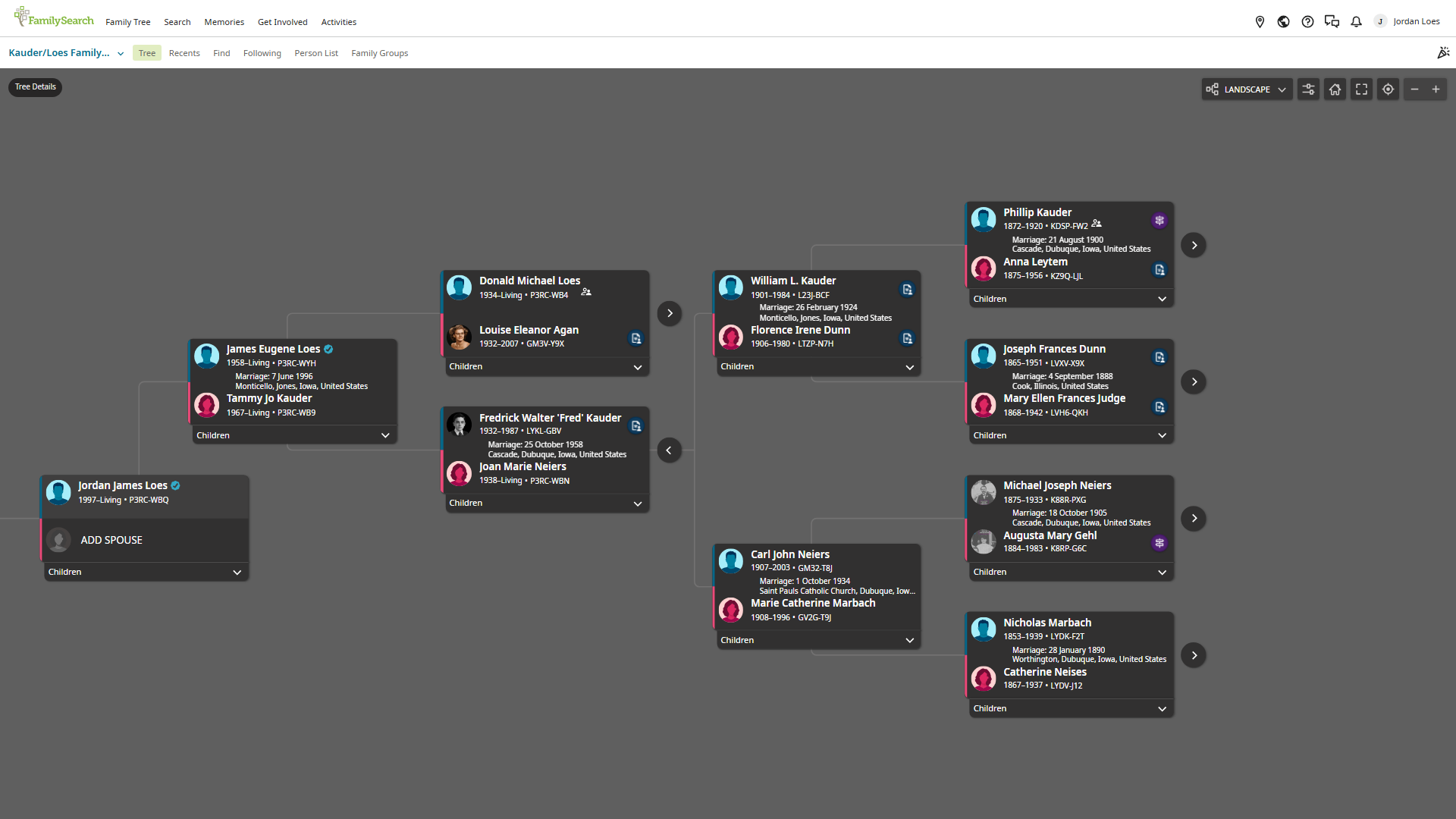1456x819 pixels.
Task: Click the Tree Details button
Action: (x=36, y=87)
